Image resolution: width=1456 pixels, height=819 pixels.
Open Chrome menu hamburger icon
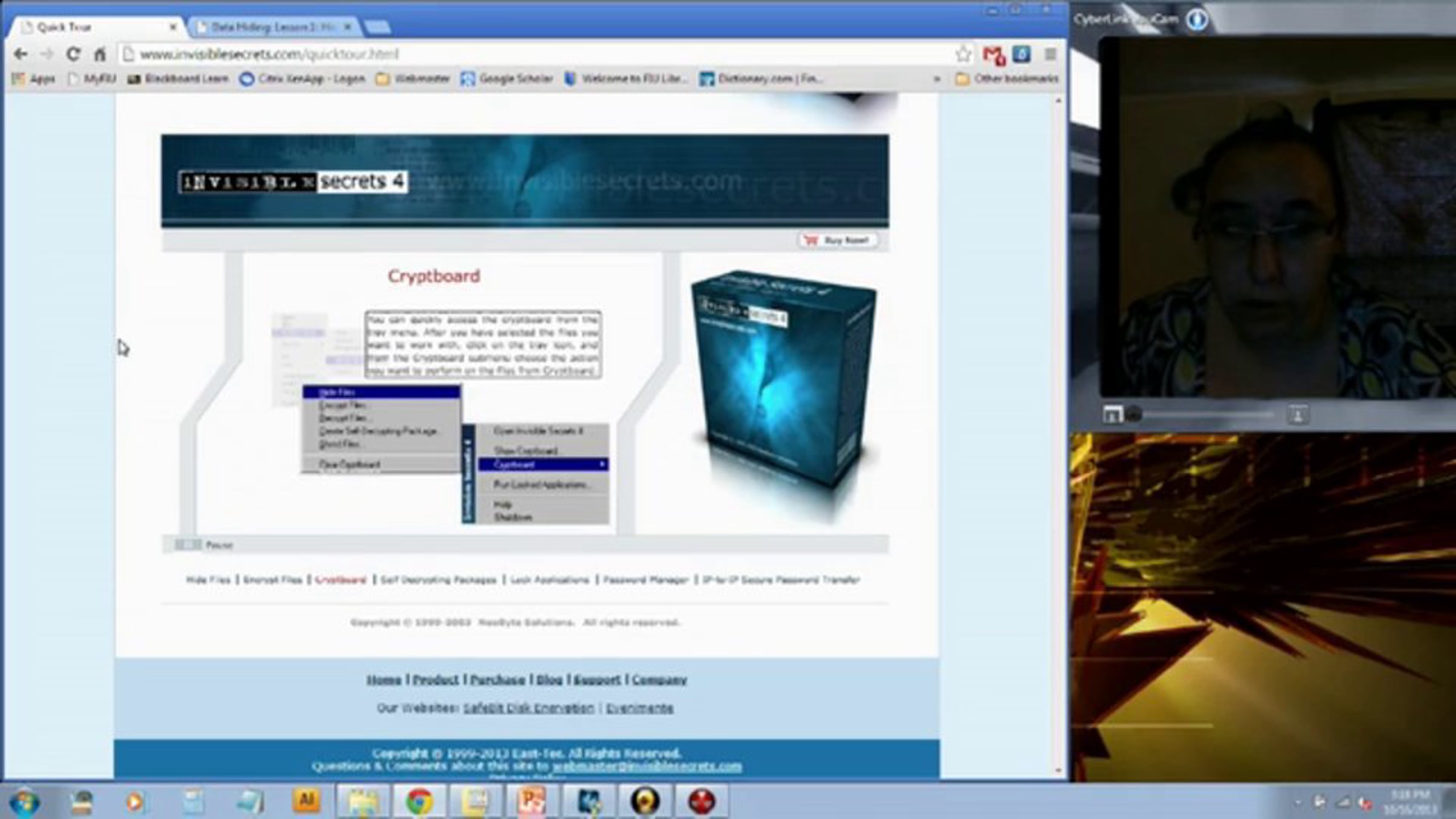coord(1050,55)
